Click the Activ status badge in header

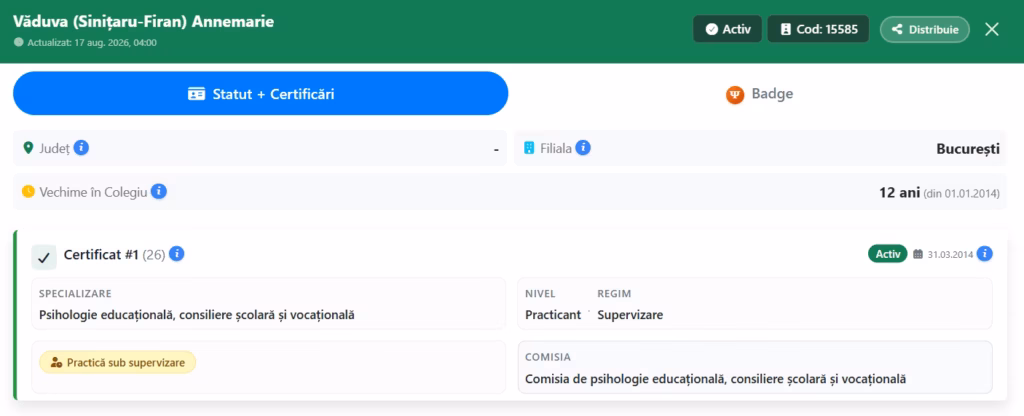pos(728,29)
